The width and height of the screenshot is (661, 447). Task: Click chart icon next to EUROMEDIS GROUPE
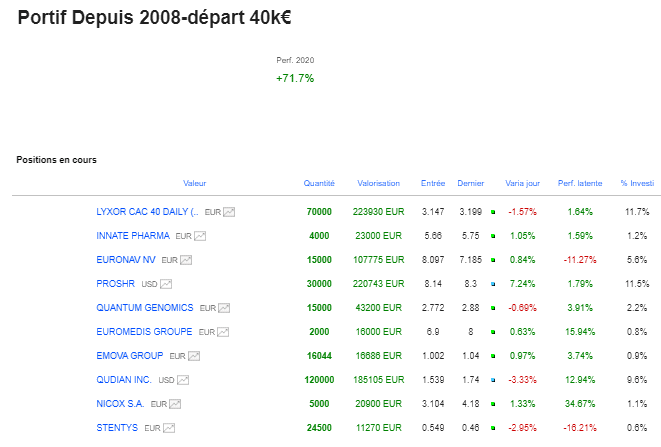[222, 332]
